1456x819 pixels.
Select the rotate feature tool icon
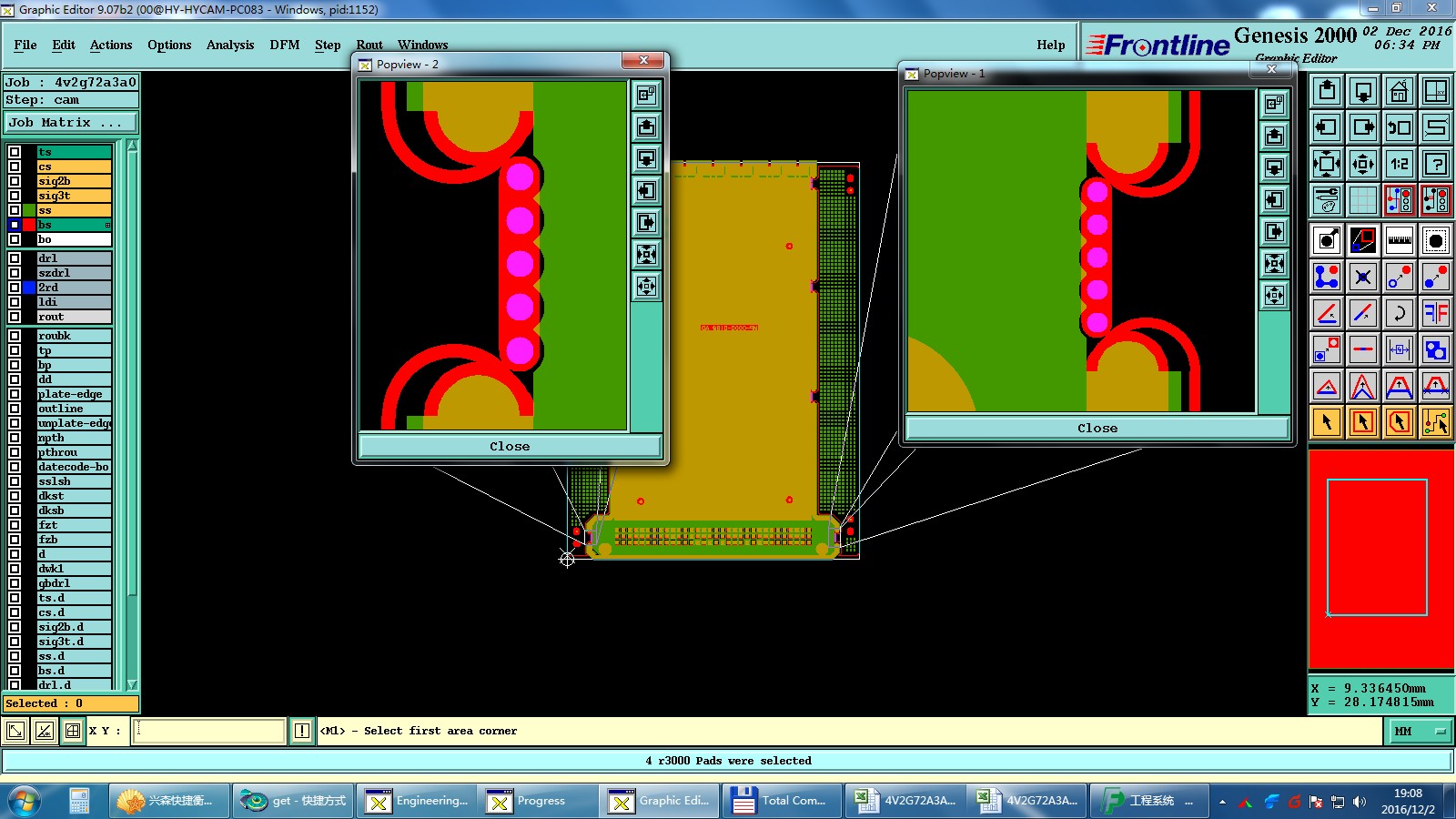[x=1400, y=313]
